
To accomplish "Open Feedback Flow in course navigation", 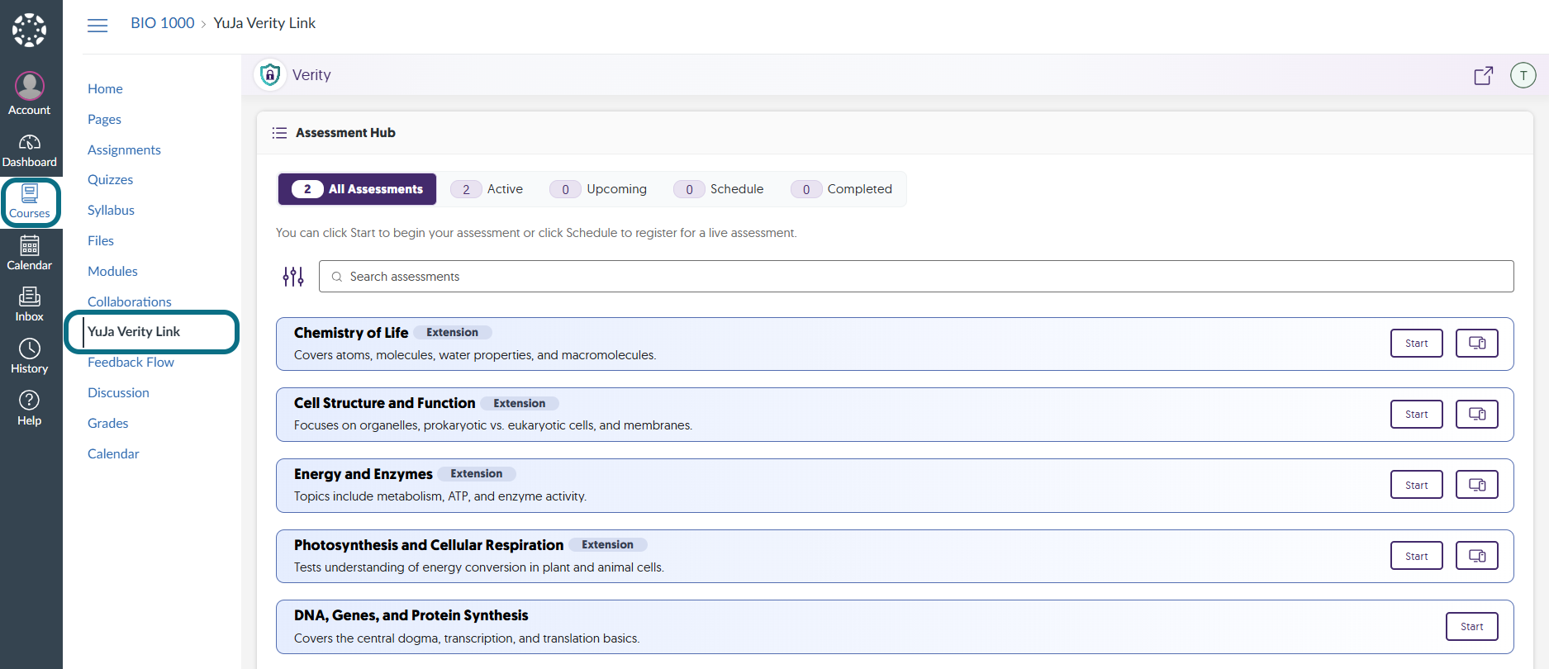I will pyautogui.click(x=131, y=362).
